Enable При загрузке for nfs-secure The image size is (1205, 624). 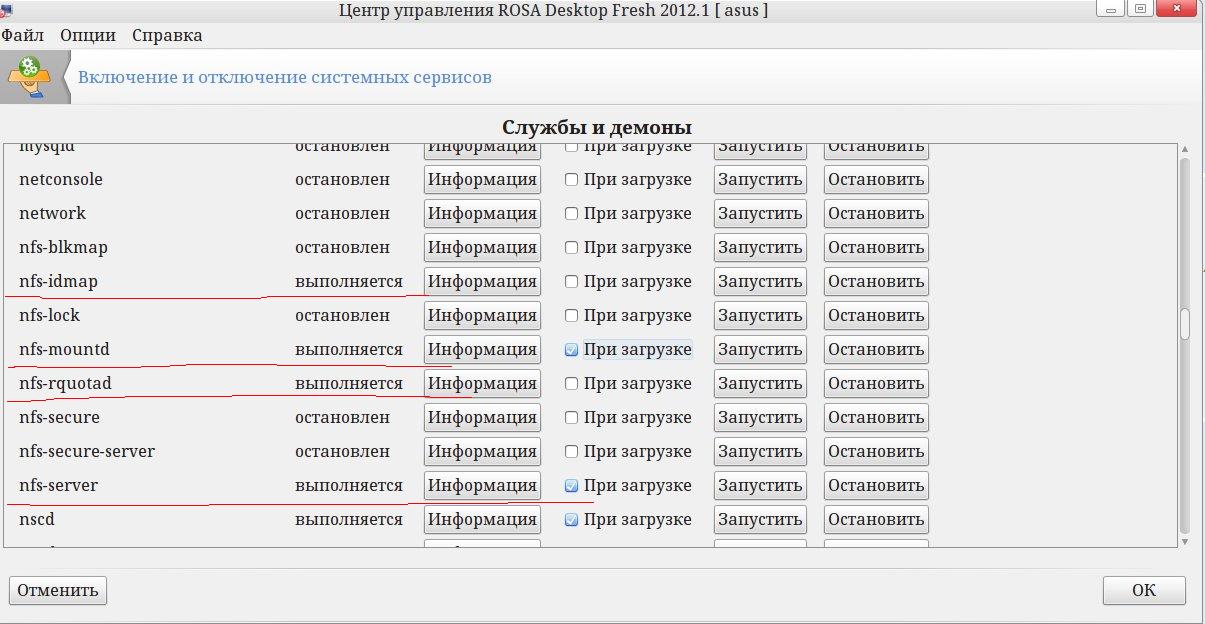tap(571, 418)
